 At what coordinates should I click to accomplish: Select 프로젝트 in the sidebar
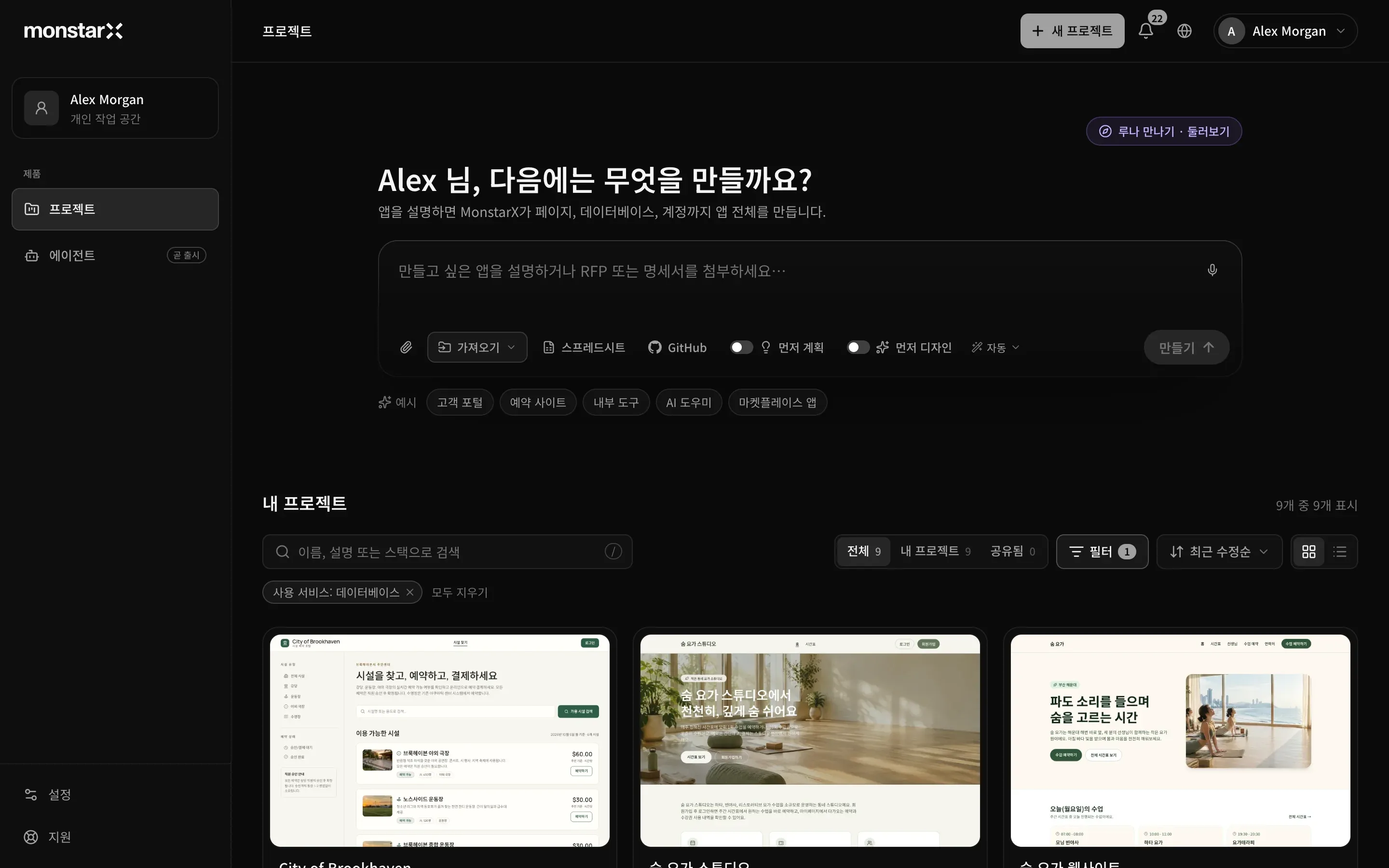coord(115,209)
